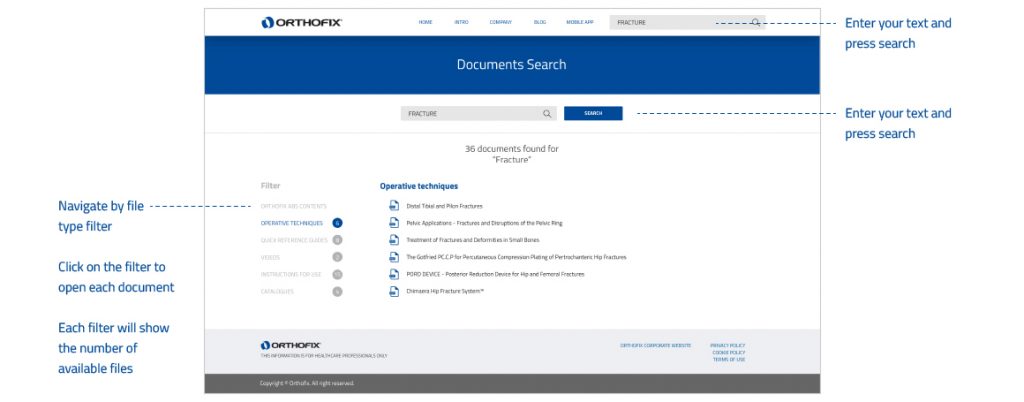Open the INTRO navigation item
This screenshot has width=1024, height=402.
click(461, 22)
